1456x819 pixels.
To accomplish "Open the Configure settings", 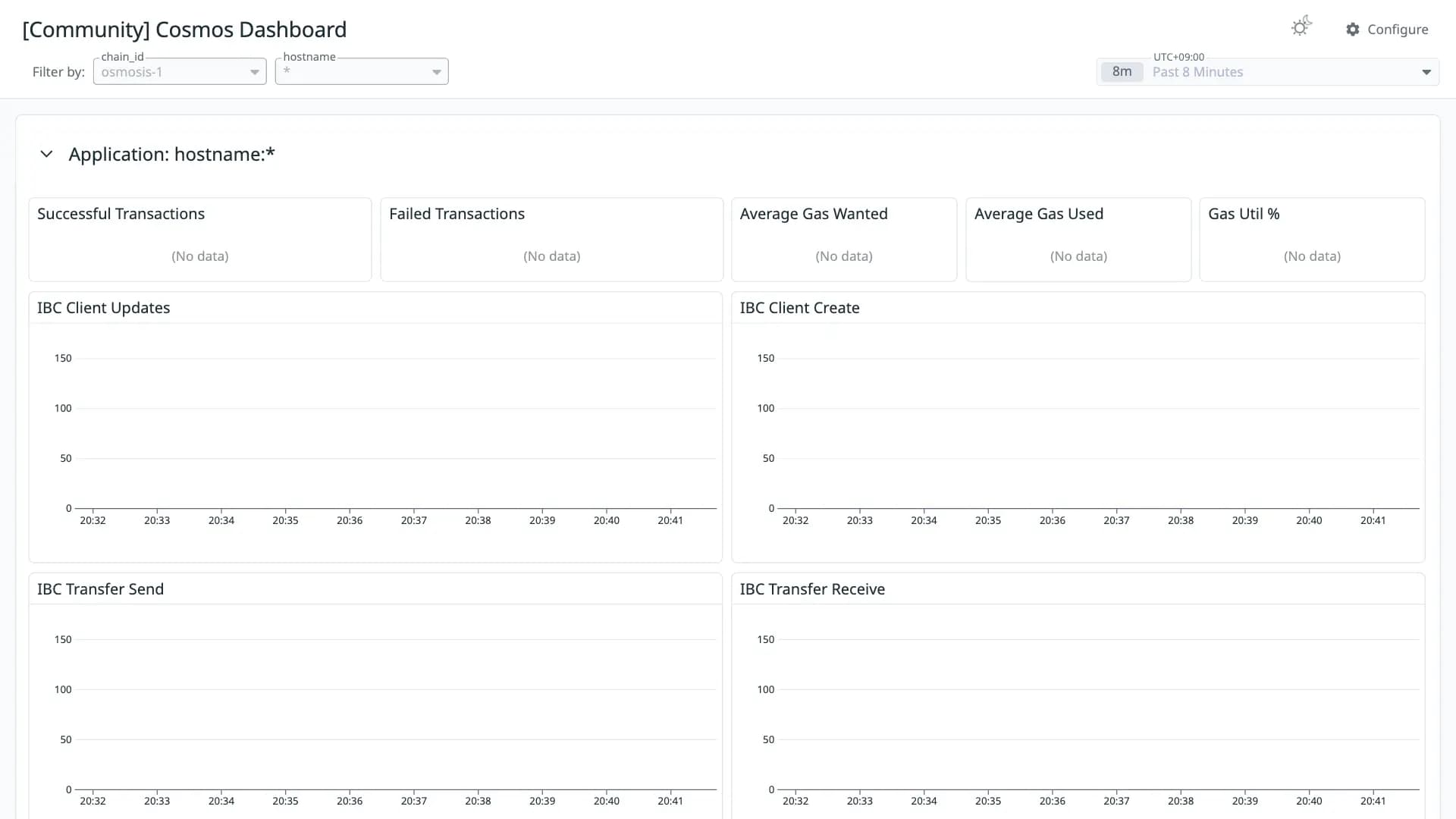I will (x=1387, y=30).
